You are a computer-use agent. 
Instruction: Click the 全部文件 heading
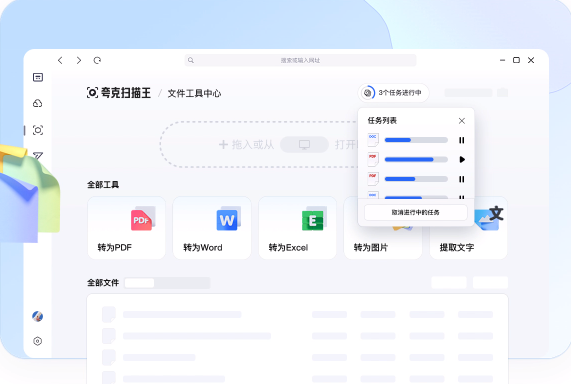click(x=103, y=283)
